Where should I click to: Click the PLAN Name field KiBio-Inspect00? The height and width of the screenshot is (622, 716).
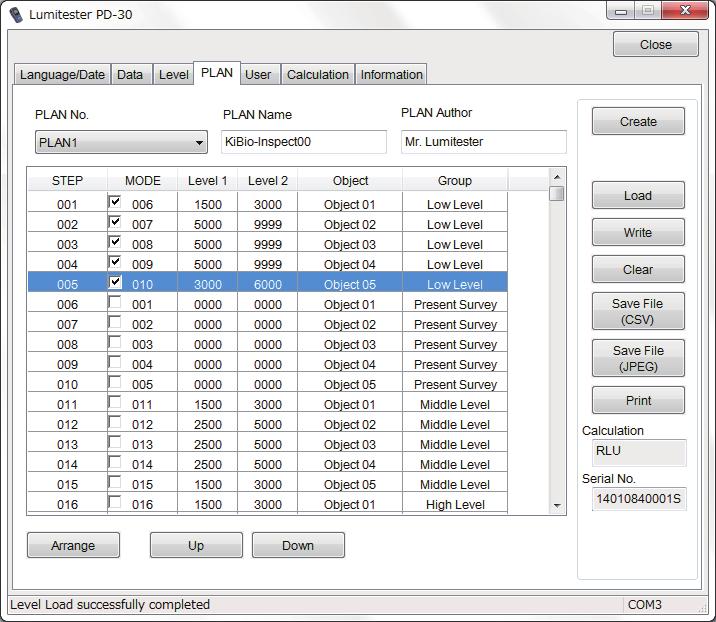(x=304, y=142)
